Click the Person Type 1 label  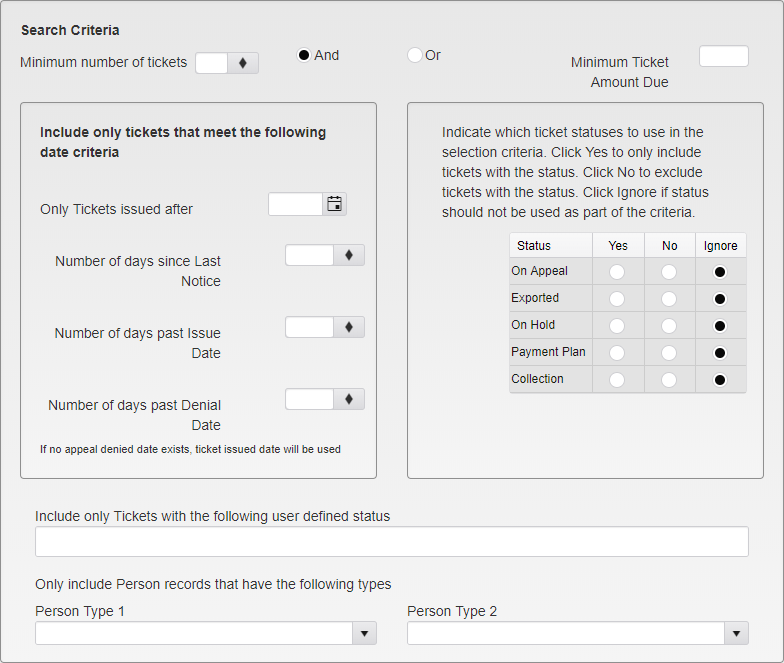pos(80,612)
